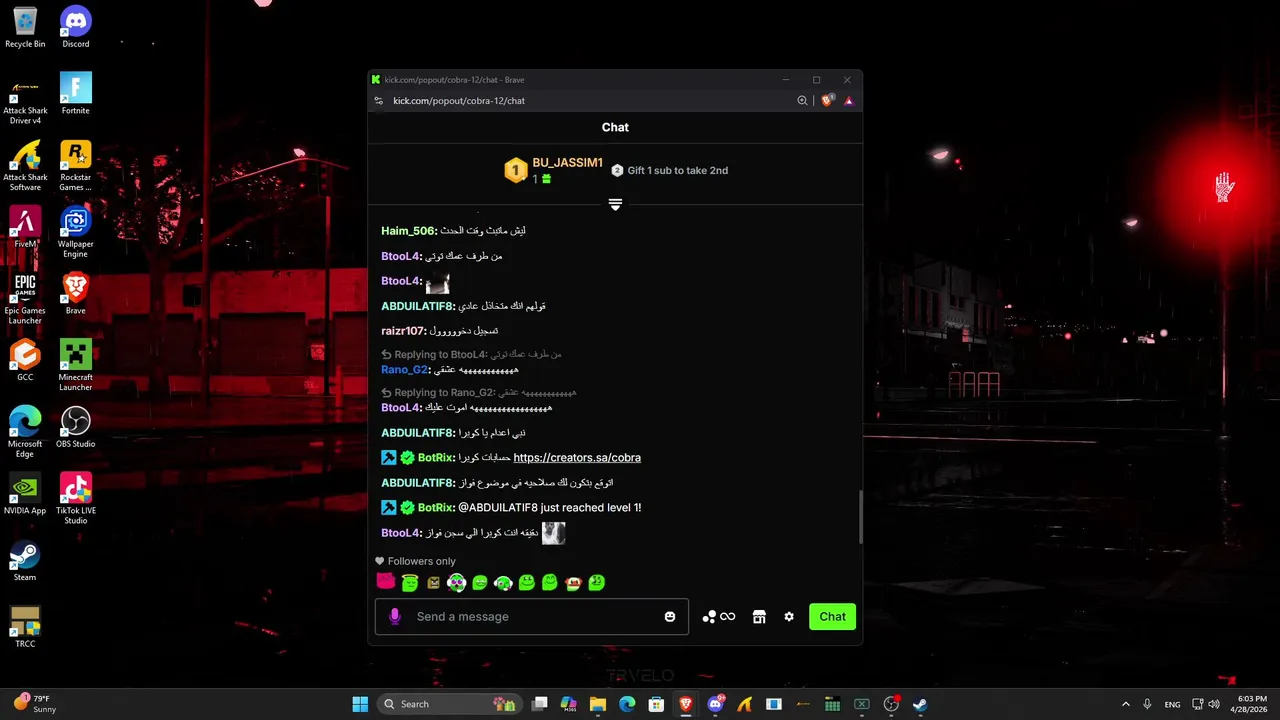Viewport: 1280px width, 720px height.
Task: Click username Rano_G2 in chat
Action: pos(403,370)
